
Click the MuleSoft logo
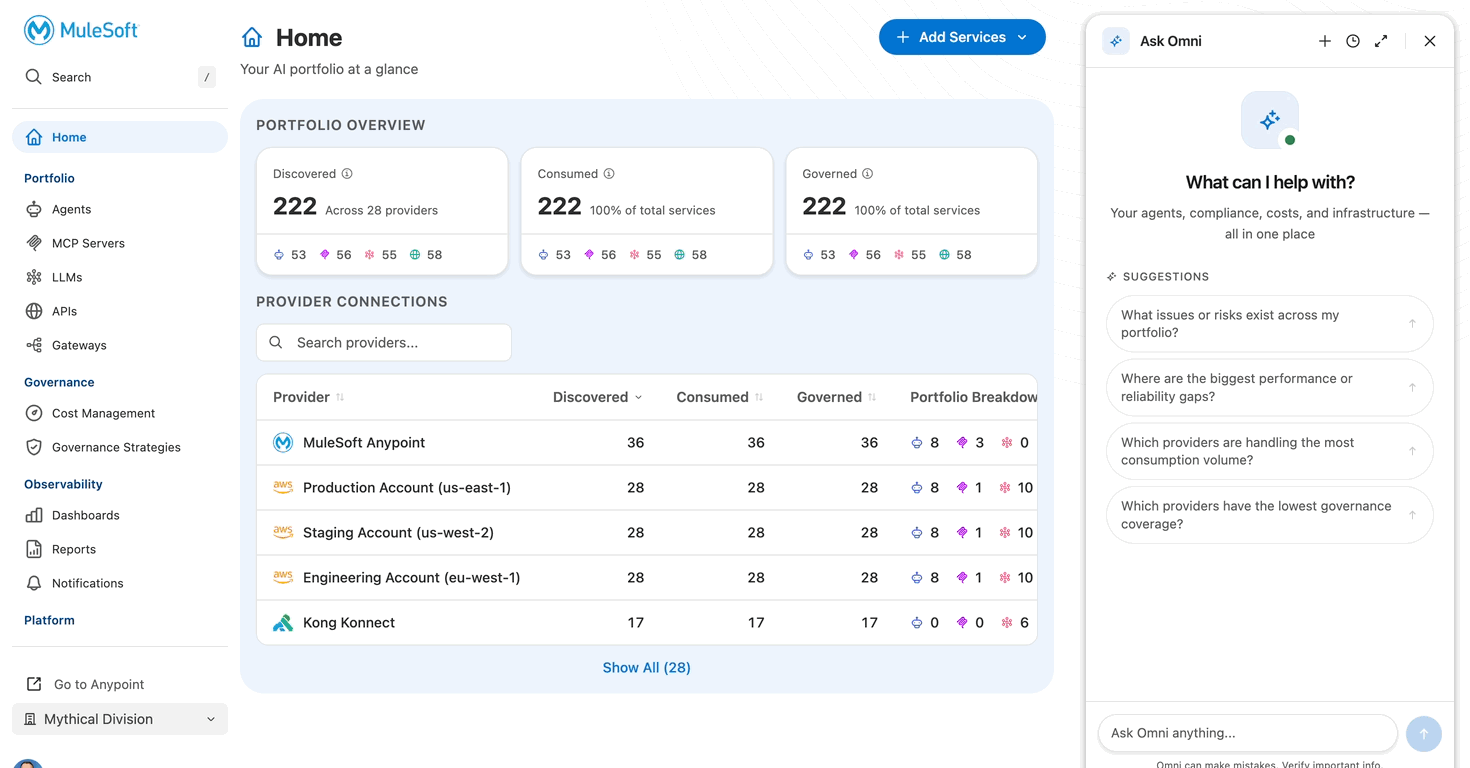(x=81, y=30)
